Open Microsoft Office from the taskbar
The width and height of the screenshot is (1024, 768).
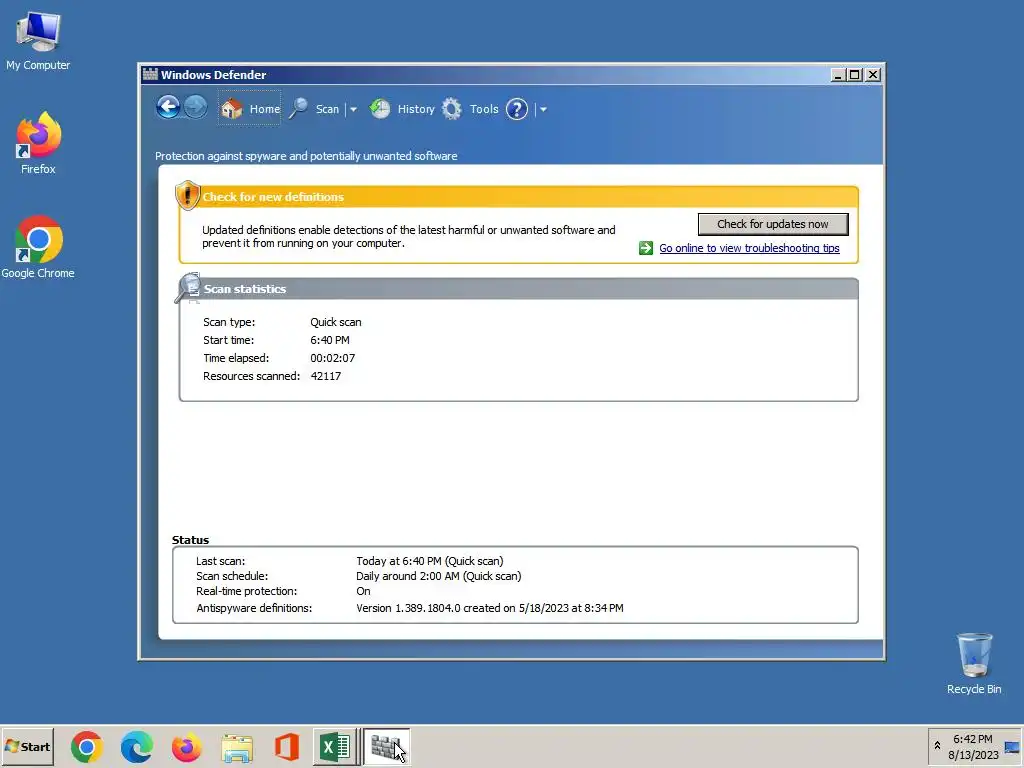point(287,747)
